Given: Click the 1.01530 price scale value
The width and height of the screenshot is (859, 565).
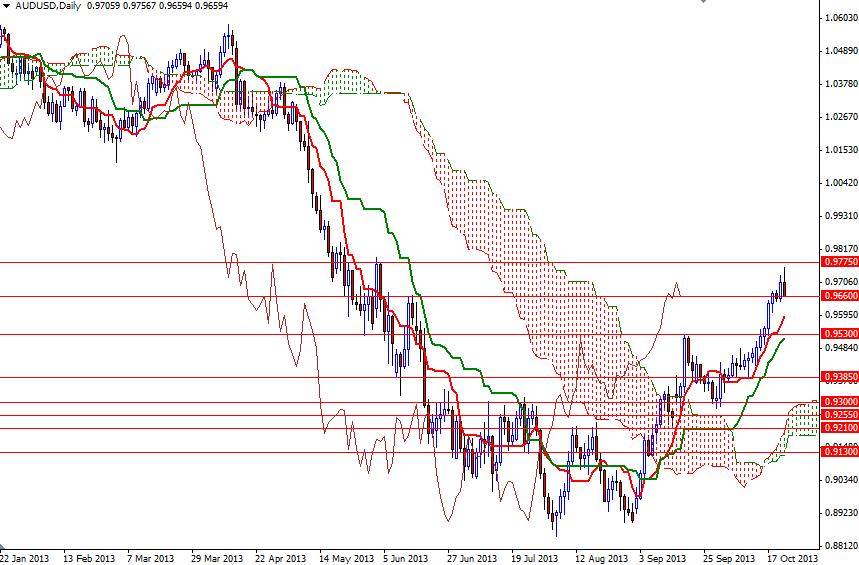Looking at the screenshot, I should coord(841,150).
